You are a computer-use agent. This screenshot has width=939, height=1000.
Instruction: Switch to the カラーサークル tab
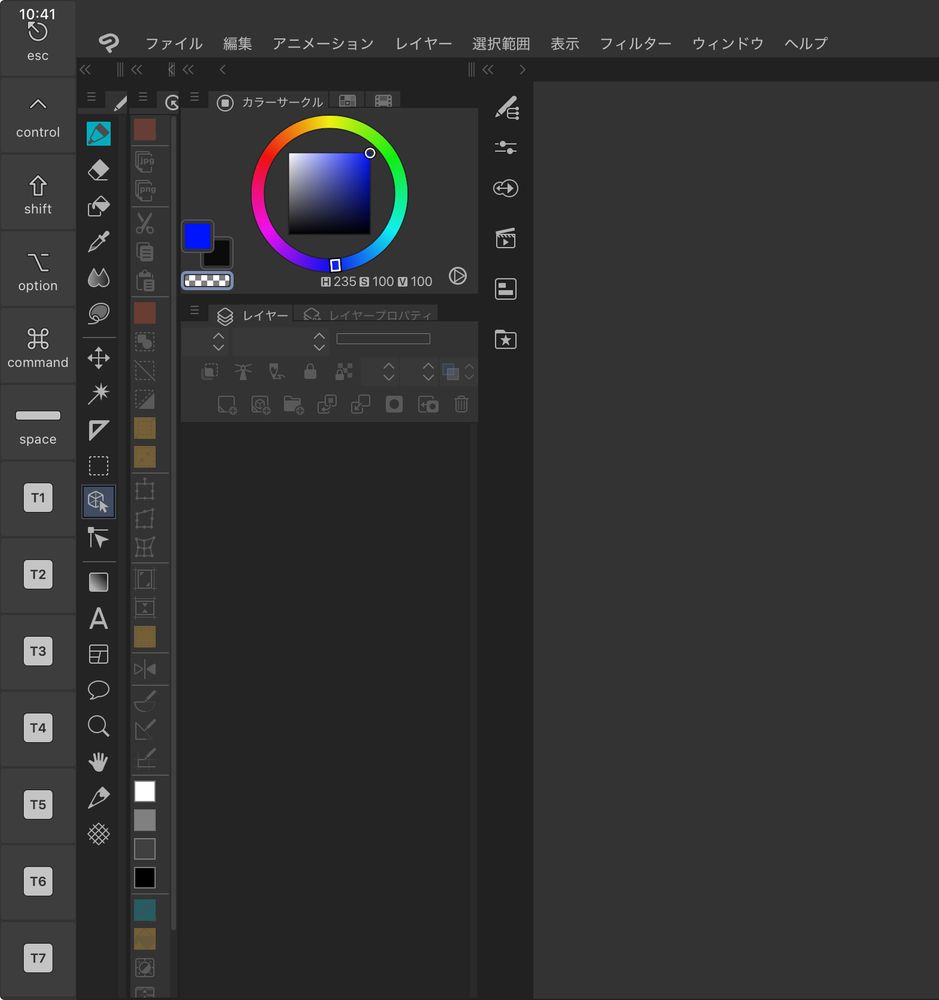point(270,102)
